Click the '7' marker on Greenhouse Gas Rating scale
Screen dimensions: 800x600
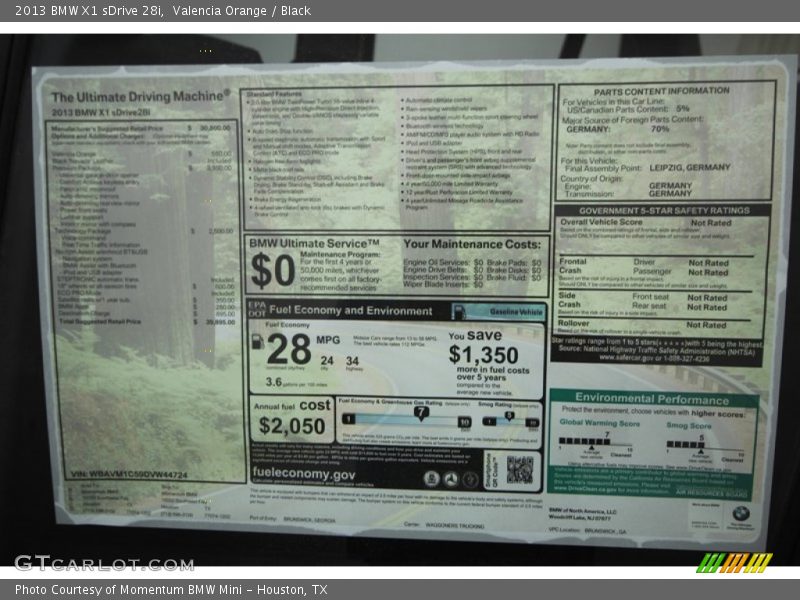pyautogui.click(x=420, y=413)
